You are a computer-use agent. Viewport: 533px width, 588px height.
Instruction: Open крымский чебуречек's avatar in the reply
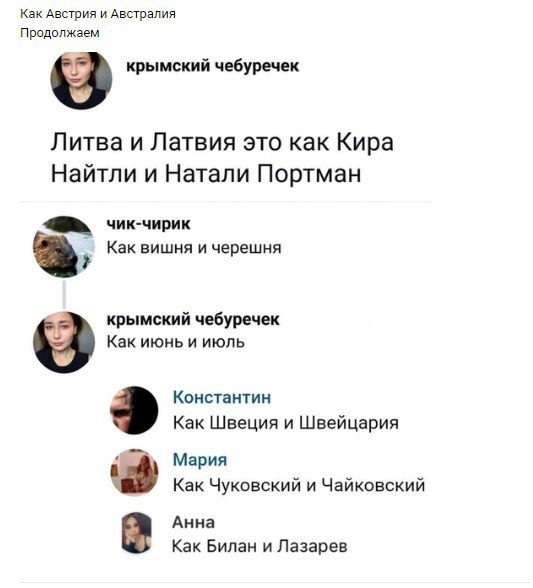(64, 342)
